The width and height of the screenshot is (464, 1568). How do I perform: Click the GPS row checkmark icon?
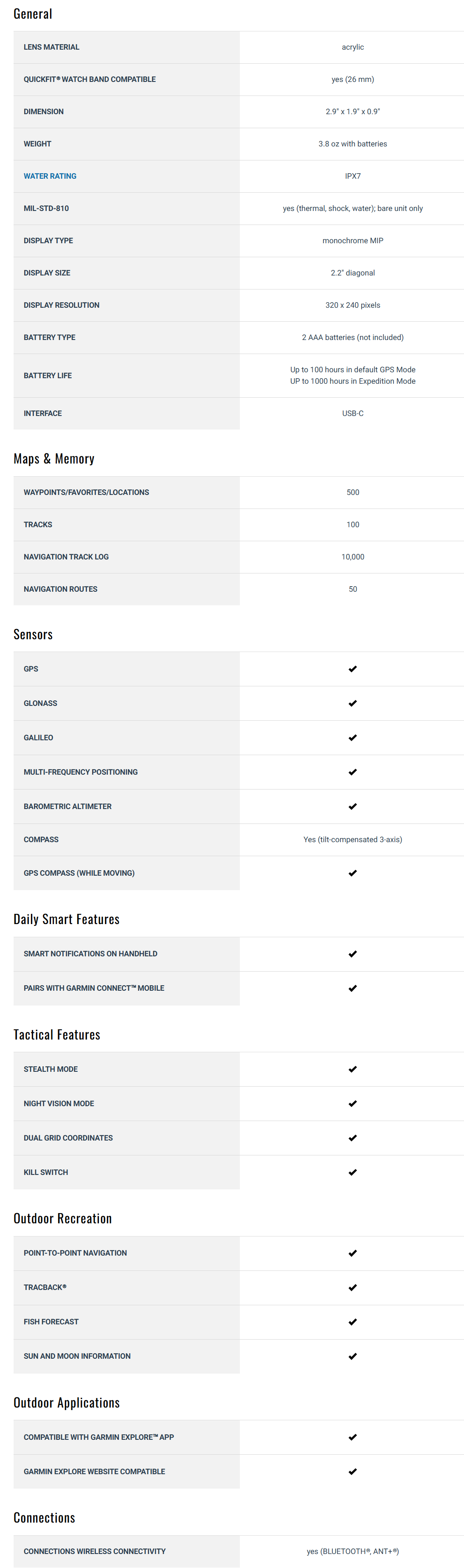coord(353,669)
